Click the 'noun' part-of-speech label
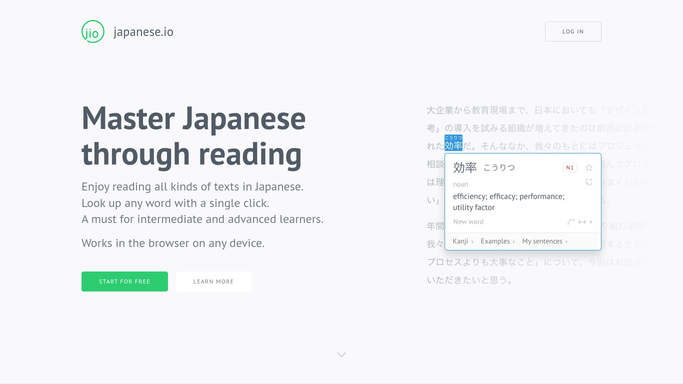Screen dimensions: 683x384 click(x=460, y=184)
